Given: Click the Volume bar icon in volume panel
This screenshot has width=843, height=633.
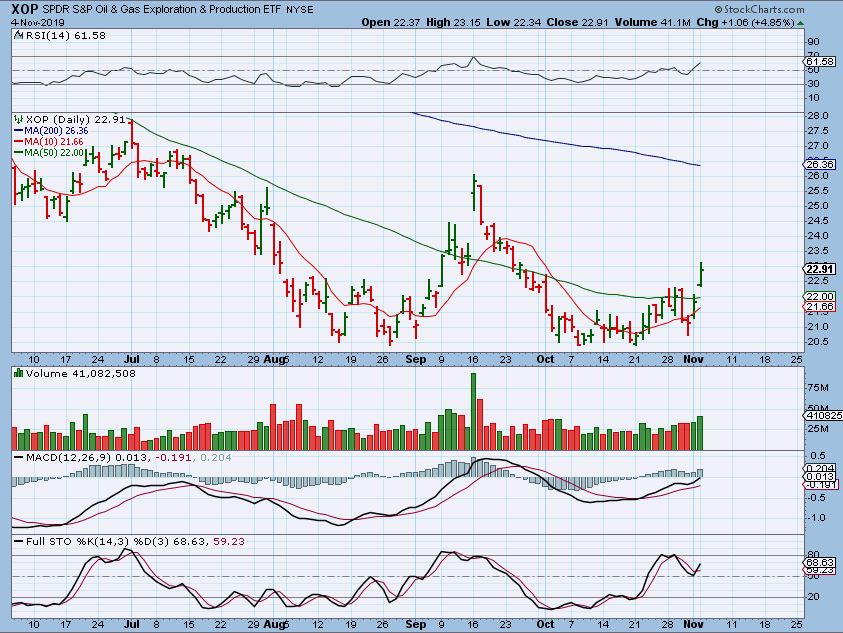Looking at the screenshot, I should [x=18, y=374].
